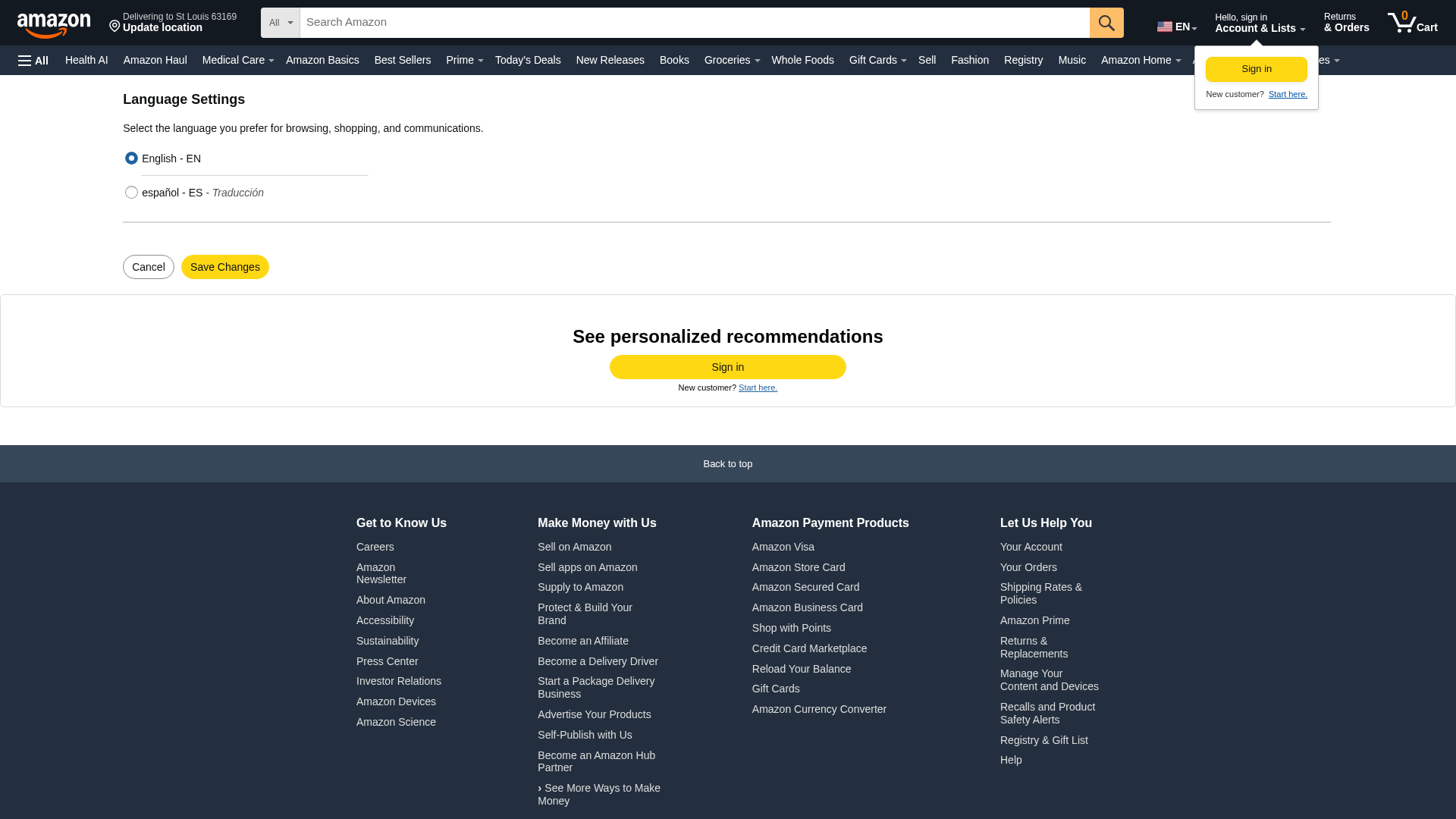Open Today's Deals

point(528,60)
